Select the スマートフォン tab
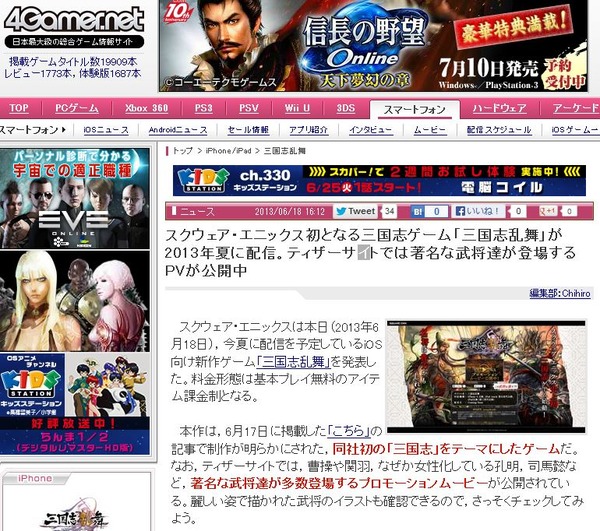 414,110
